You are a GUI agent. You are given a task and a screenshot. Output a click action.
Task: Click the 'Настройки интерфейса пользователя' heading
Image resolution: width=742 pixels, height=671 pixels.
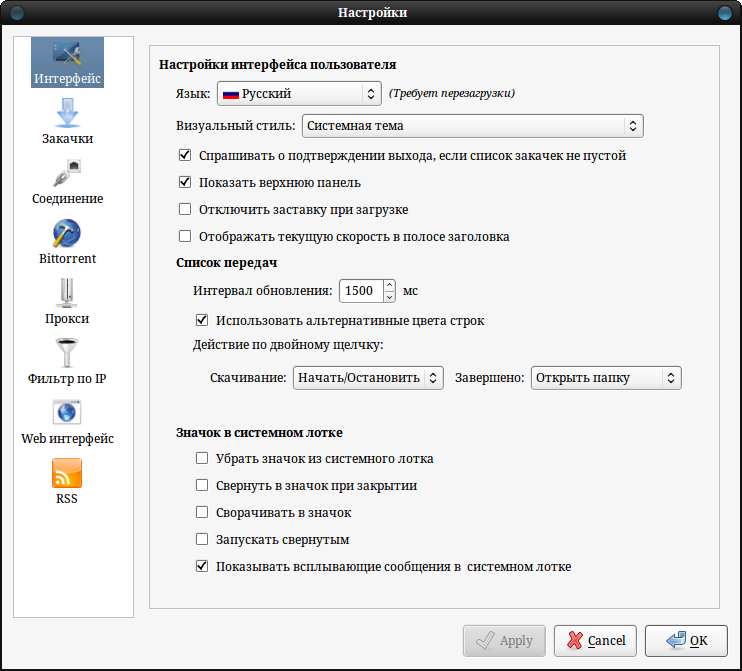pos(277,65)
